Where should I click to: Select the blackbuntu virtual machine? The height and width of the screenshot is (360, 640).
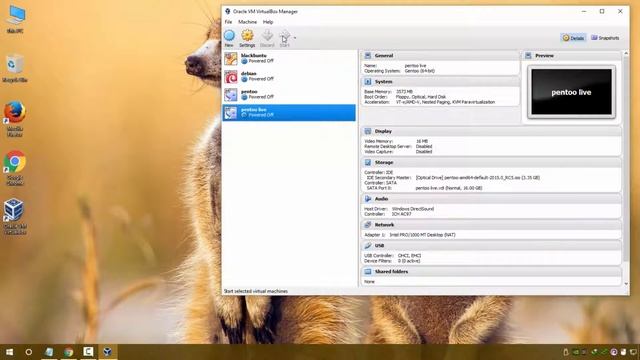(289, 58)
